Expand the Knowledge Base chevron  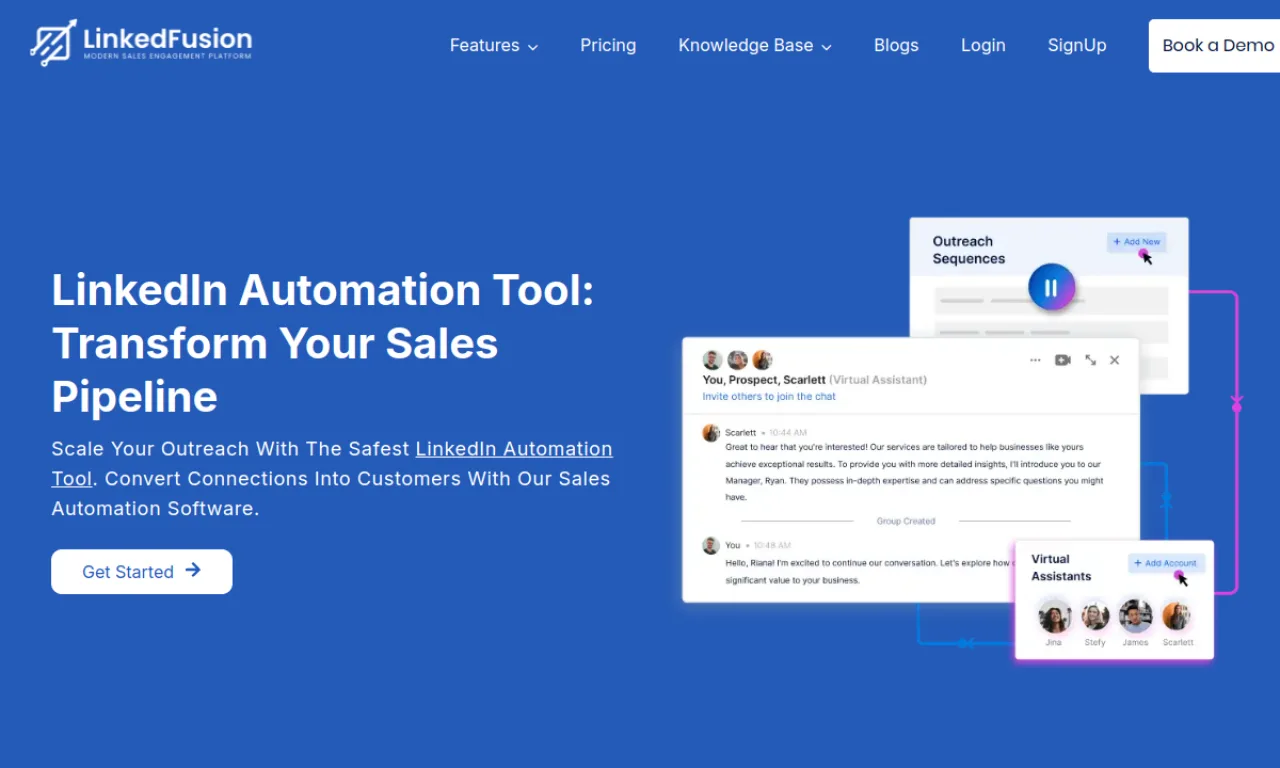[826, 47]
